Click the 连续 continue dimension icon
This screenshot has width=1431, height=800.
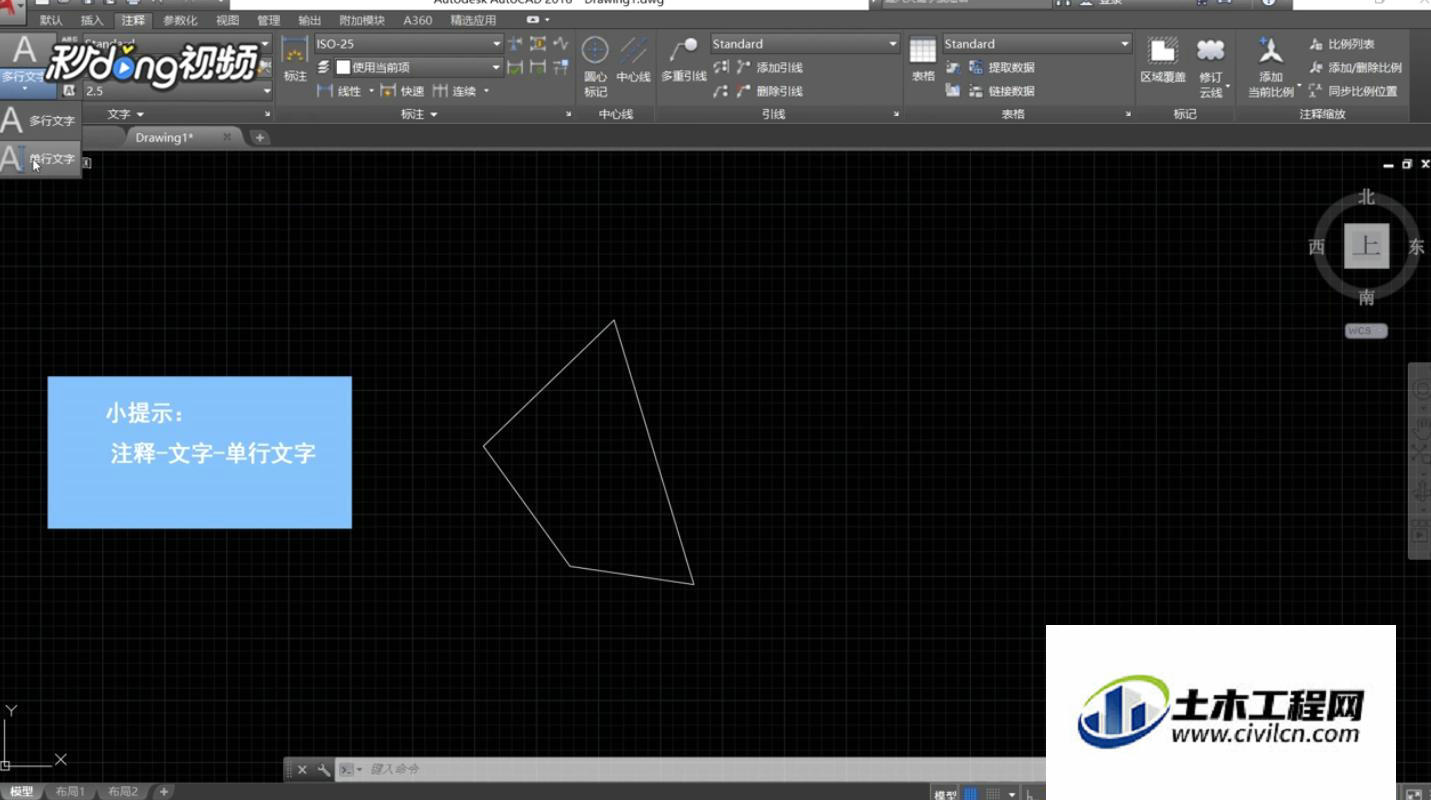(440, 91)
